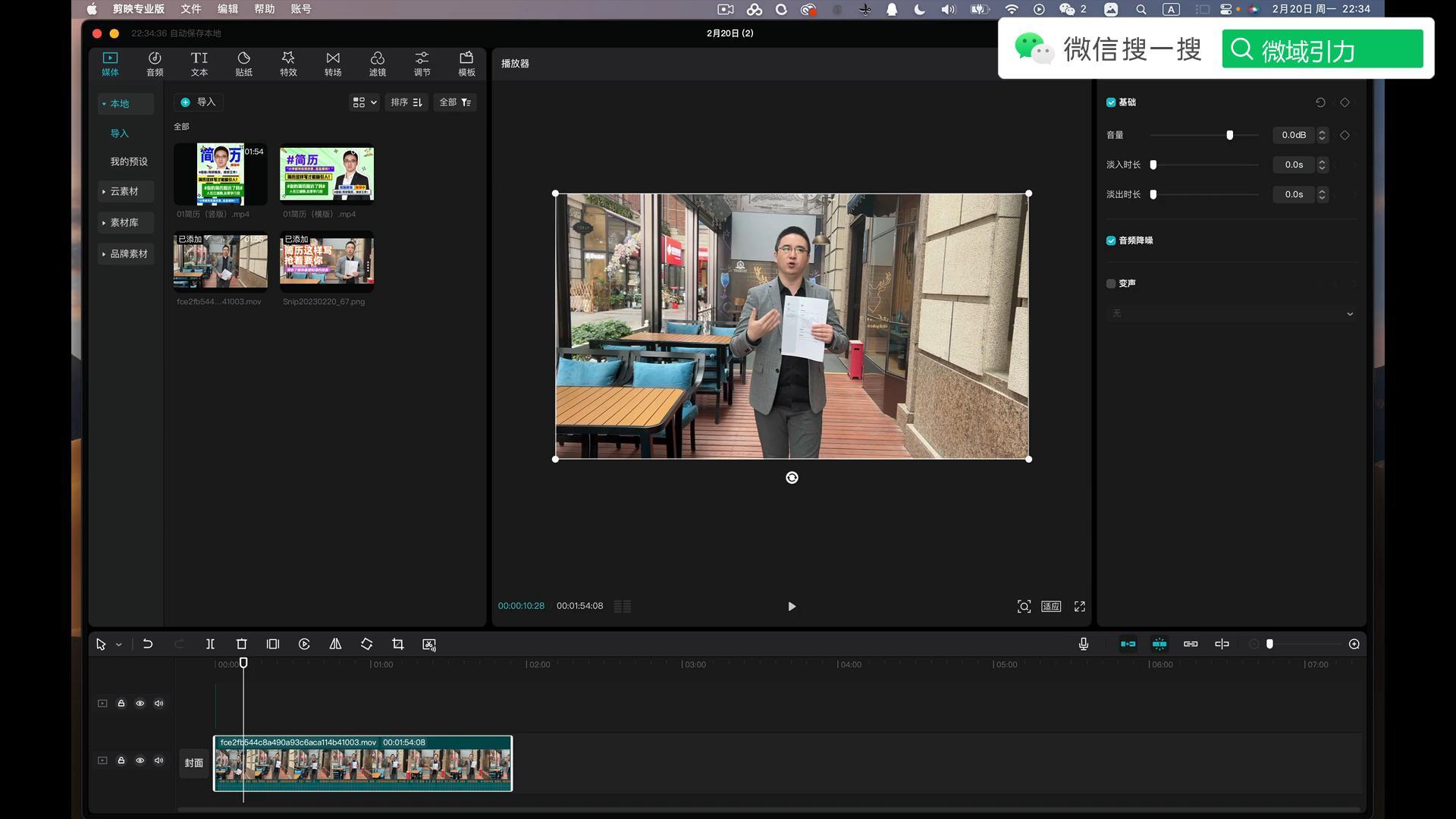Switch to the 文本 text tab
This screenshot has width=1456, height=819.
pyautogui.click(x=199, y=64)
